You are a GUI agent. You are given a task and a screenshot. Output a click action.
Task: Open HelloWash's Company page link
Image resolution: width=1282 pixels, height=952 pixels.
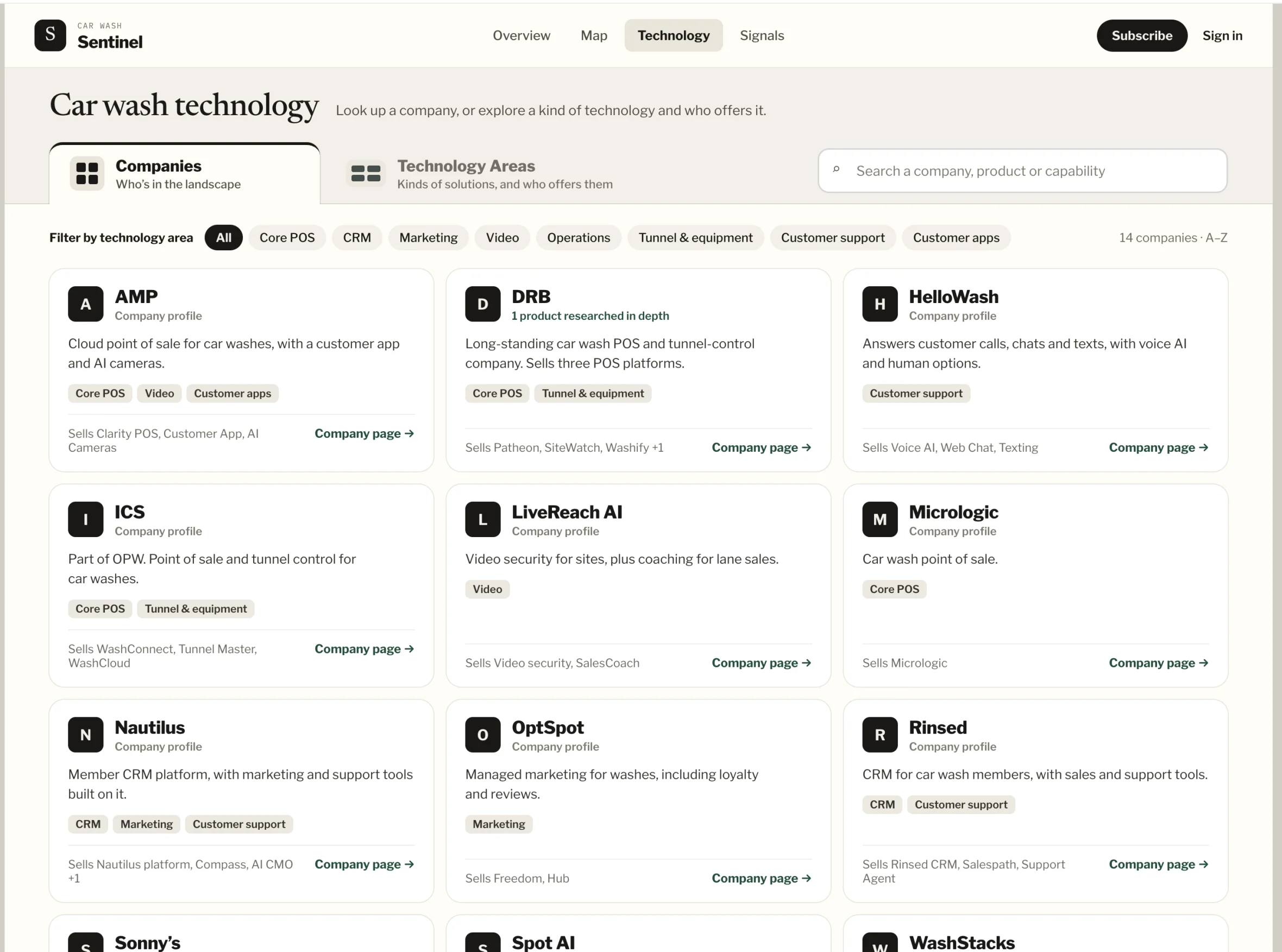coord(1159,447)
